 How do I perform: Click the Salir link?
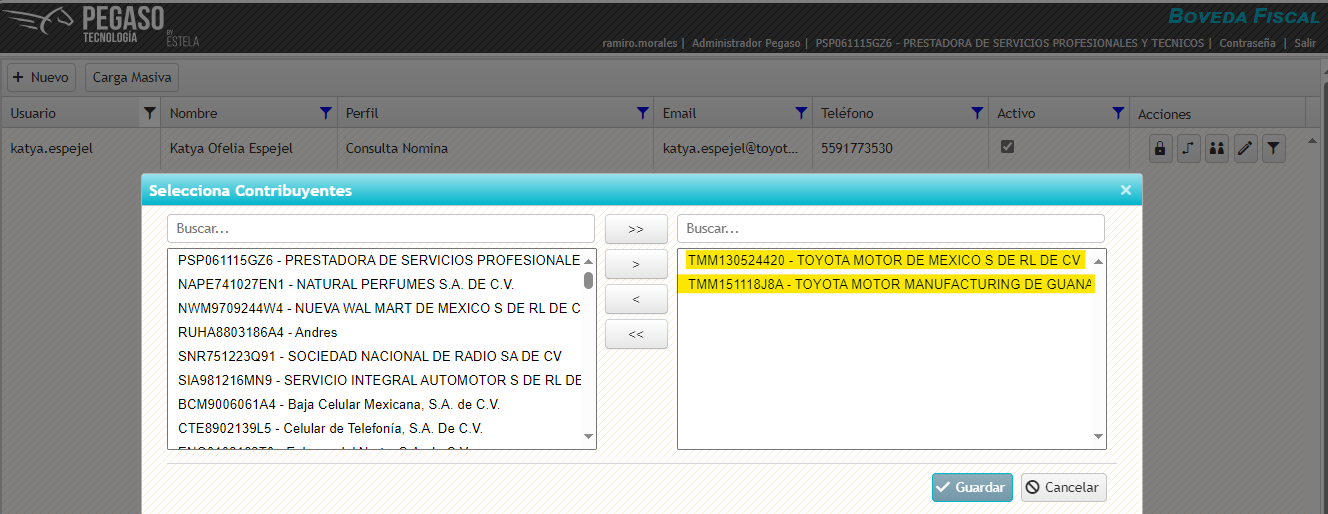pos(1305,43)
